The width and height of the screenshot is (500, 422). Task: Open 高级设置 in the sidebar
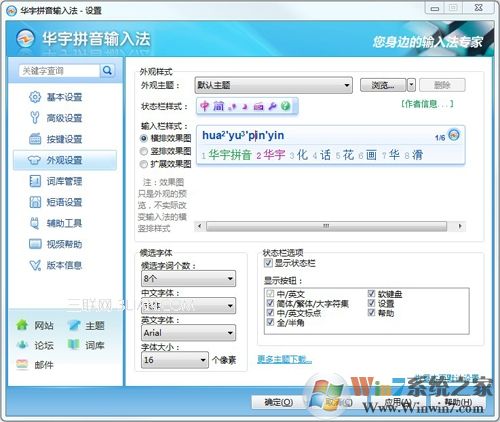tap(64, 118)
